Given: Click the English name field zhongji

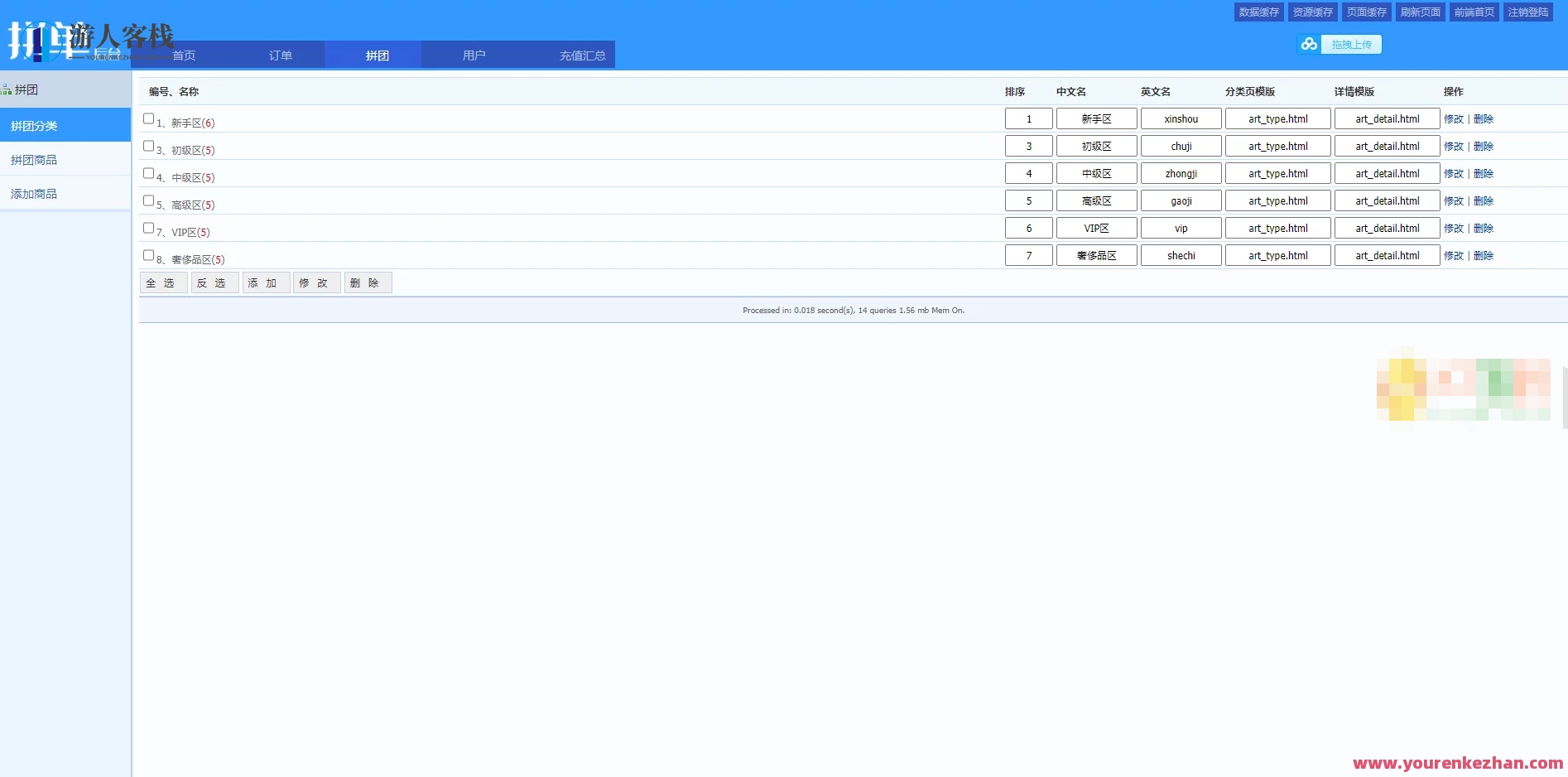Looking at the screenshot, I should click(x=1181, y=173).
